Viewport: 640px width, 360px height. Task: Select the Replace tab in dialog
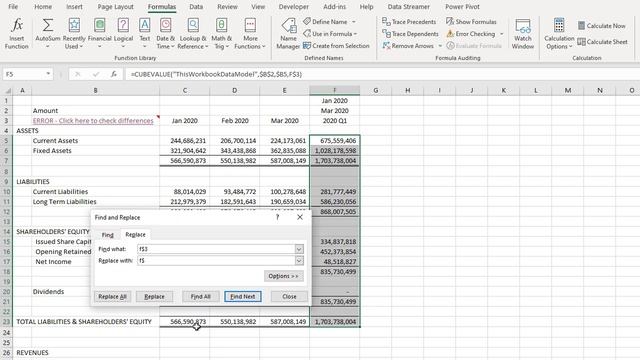click(135, 234)
